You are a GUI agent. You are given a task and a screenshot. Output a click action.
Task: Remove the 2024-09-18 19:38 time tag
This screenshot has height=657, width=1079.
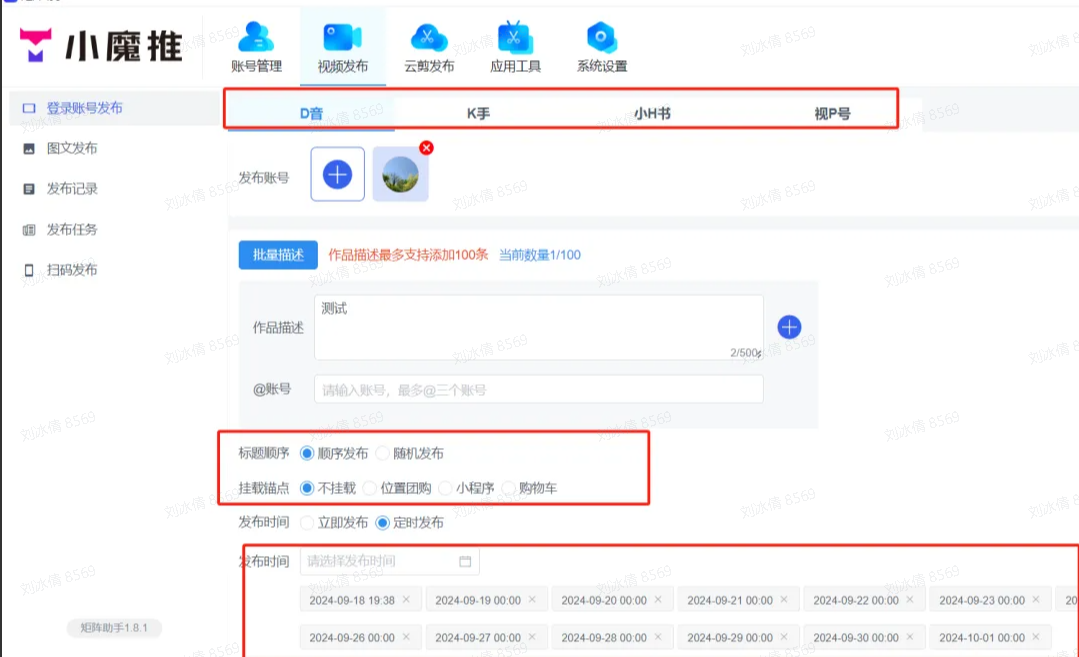pyautogui.click(x=406, y=600)
